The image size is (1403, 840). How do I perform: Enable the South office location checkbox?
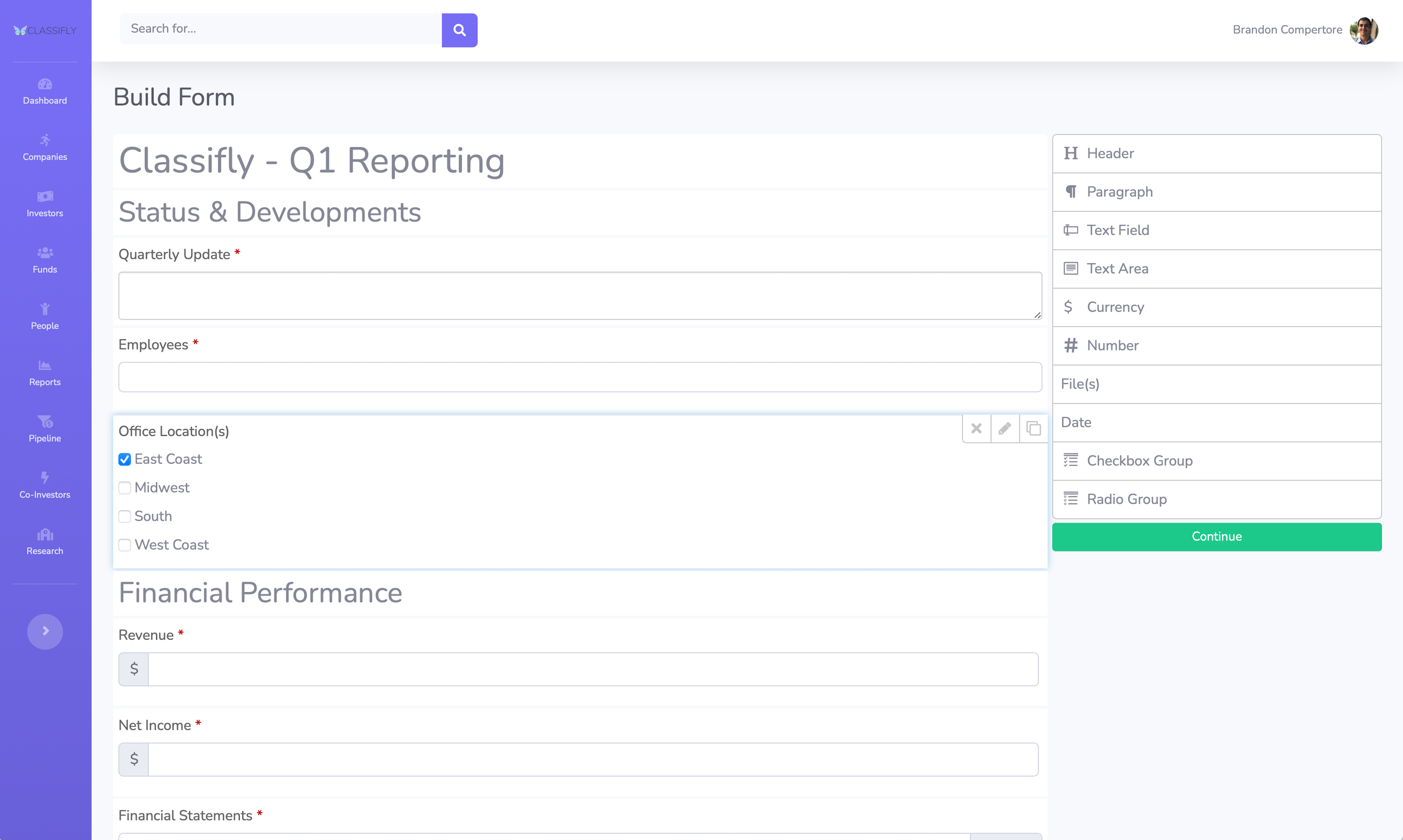(125, 516)
